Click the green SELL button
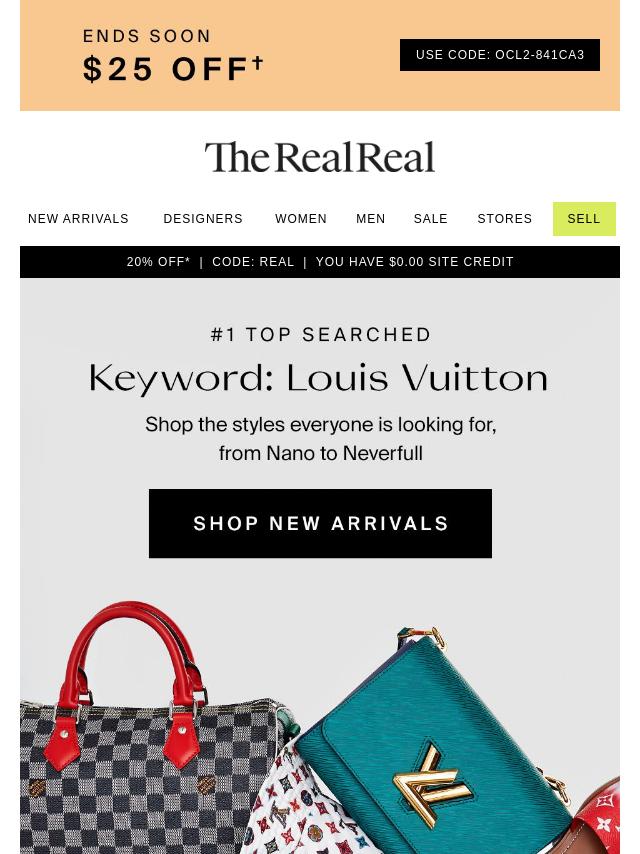The image size is (640, 854). (x=584, y=218)
